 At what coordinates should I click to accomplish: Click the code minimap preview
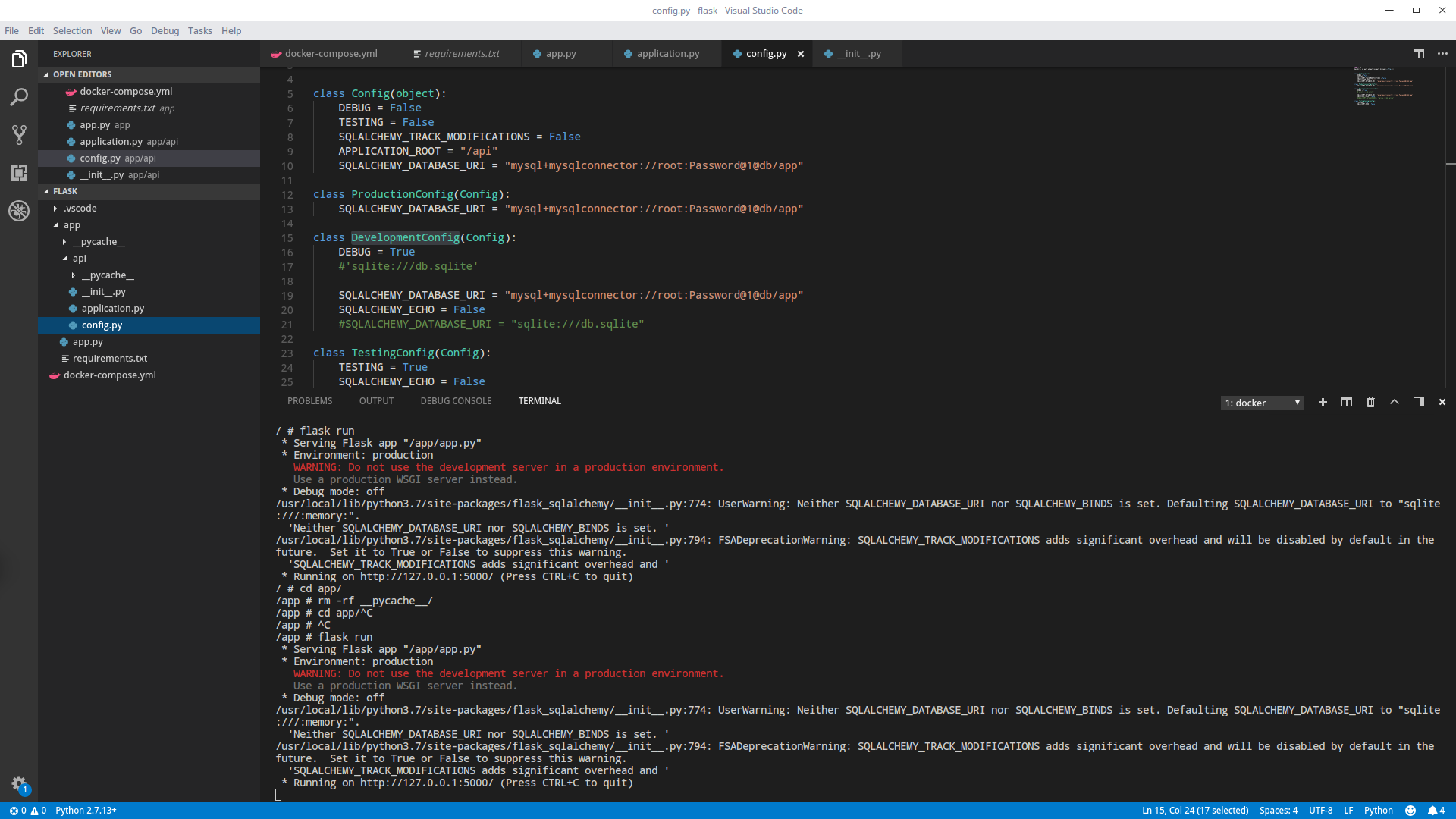coord(1383,86)
